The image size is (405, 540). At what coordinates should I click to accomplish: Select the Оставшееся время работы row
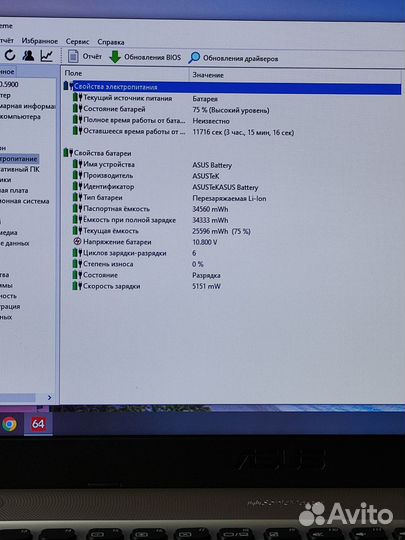tap(232, 132)
